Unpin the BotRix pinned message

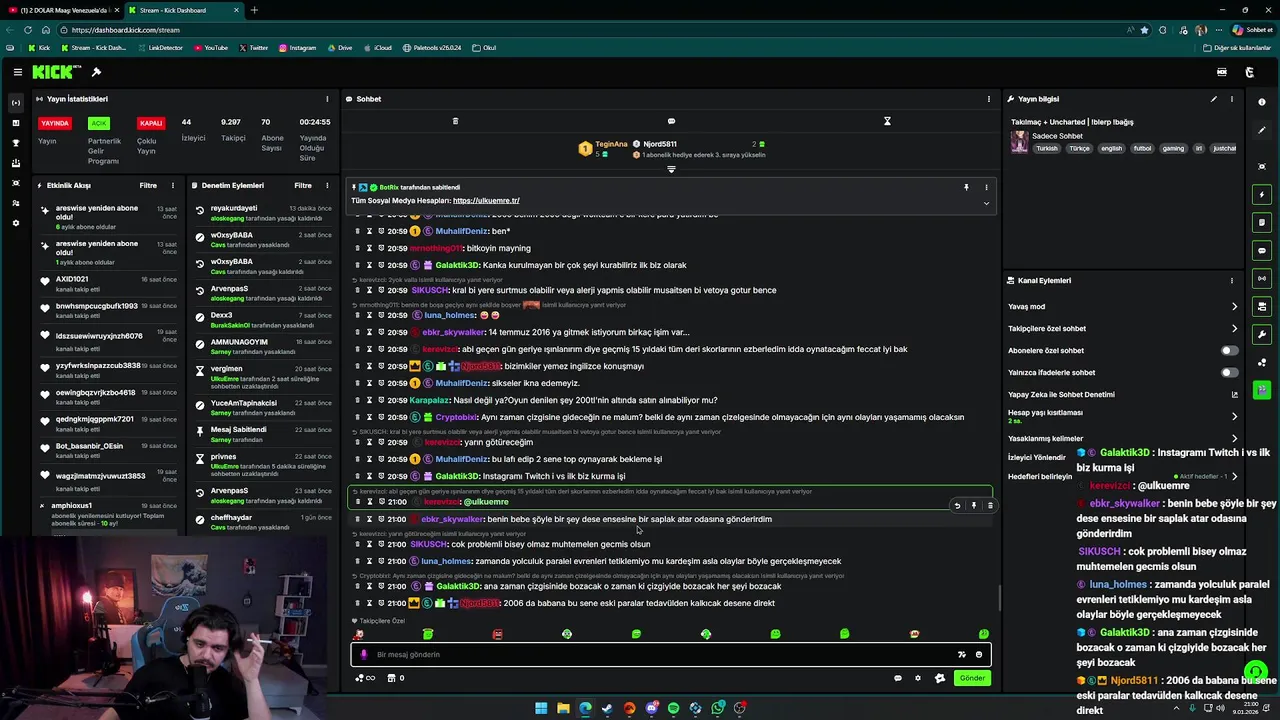966,187
